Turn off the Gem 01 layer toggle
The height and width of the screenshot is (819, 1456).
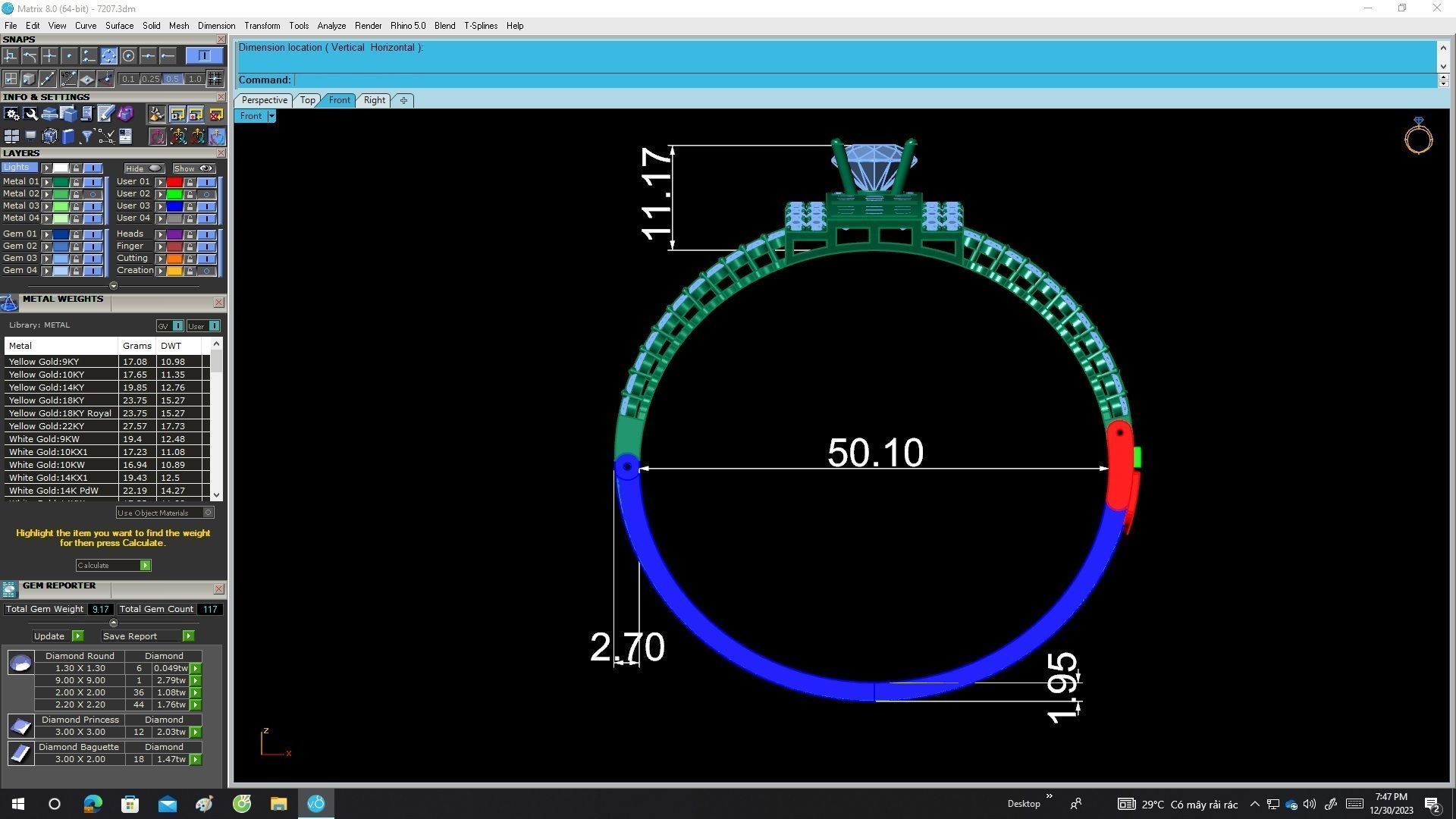point(93,234)
